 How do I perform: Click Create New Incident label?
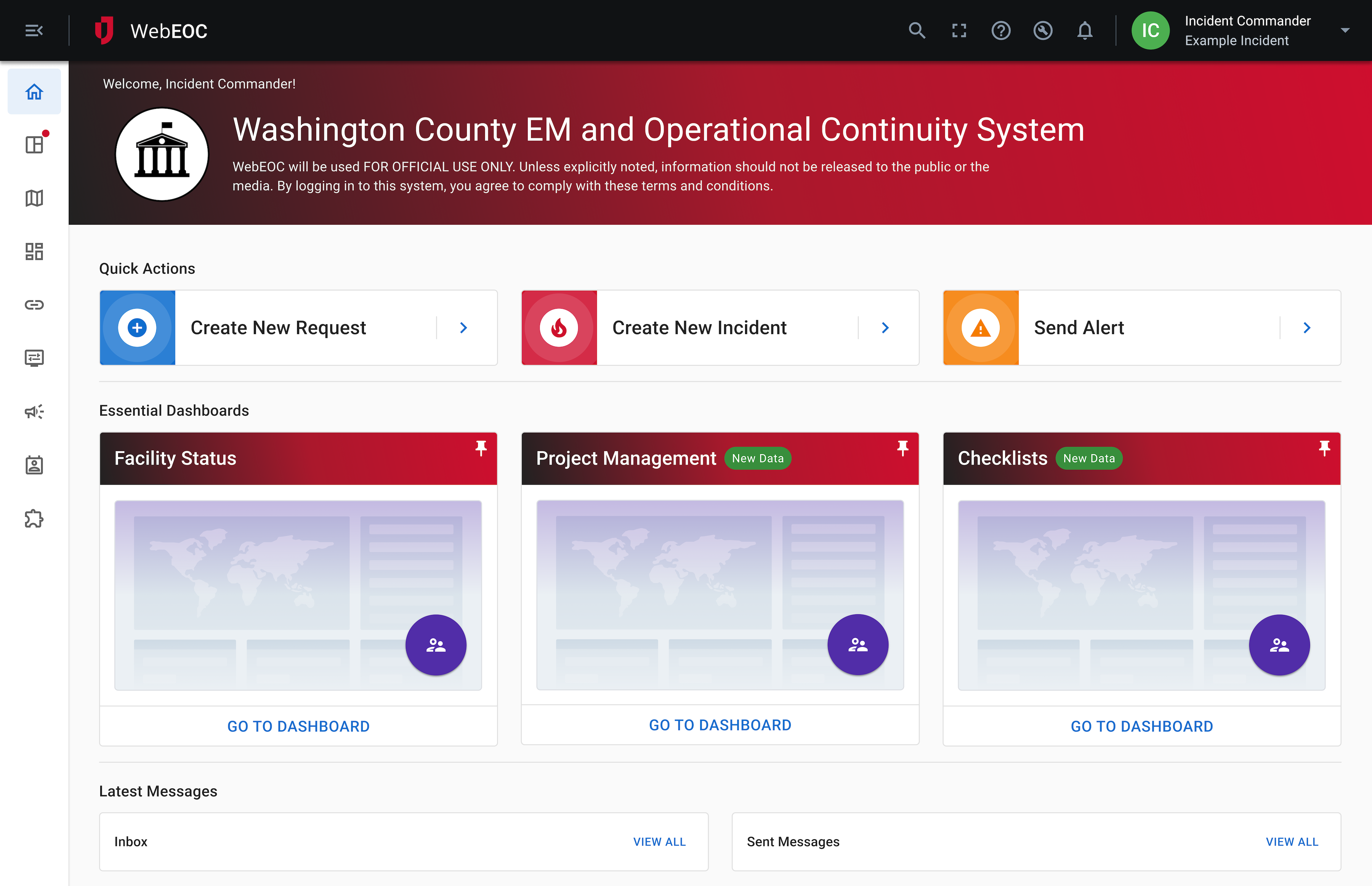point(699,328)
